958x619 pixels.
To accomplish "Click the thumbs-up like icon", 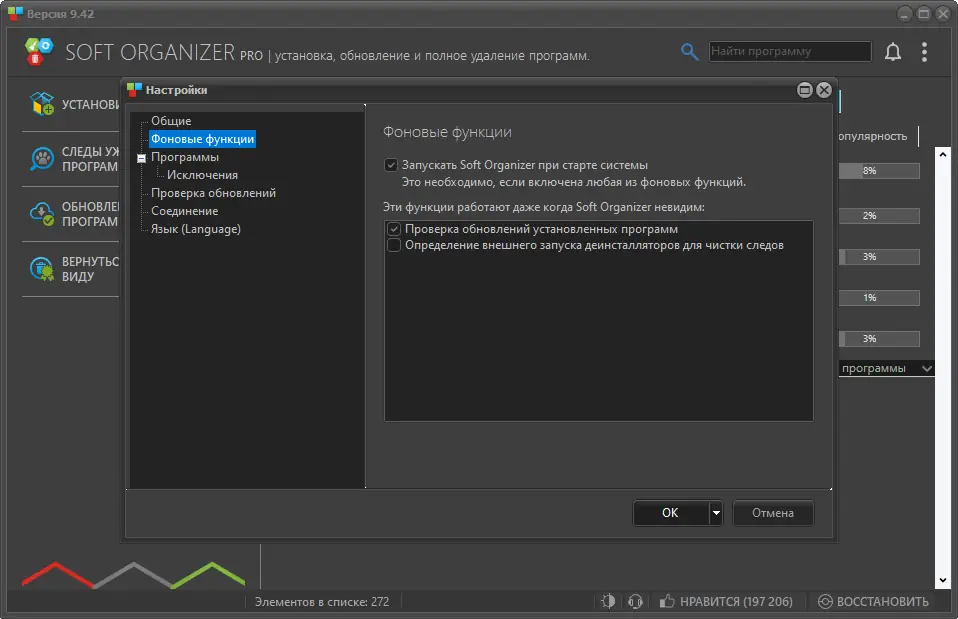I will (667, 601).
